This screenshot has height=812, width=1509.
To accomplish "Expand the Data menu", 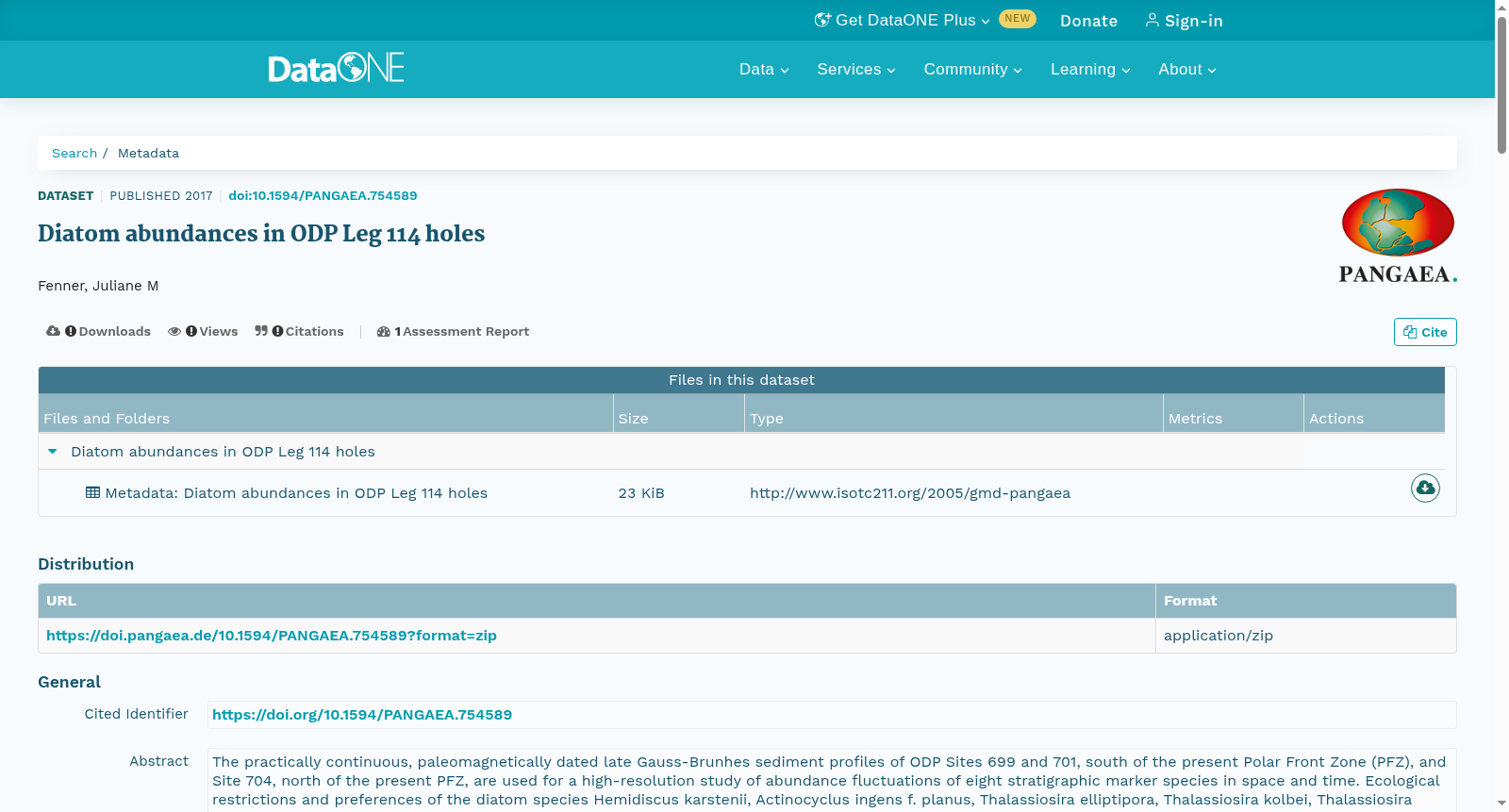I will [x=764, y=70].
